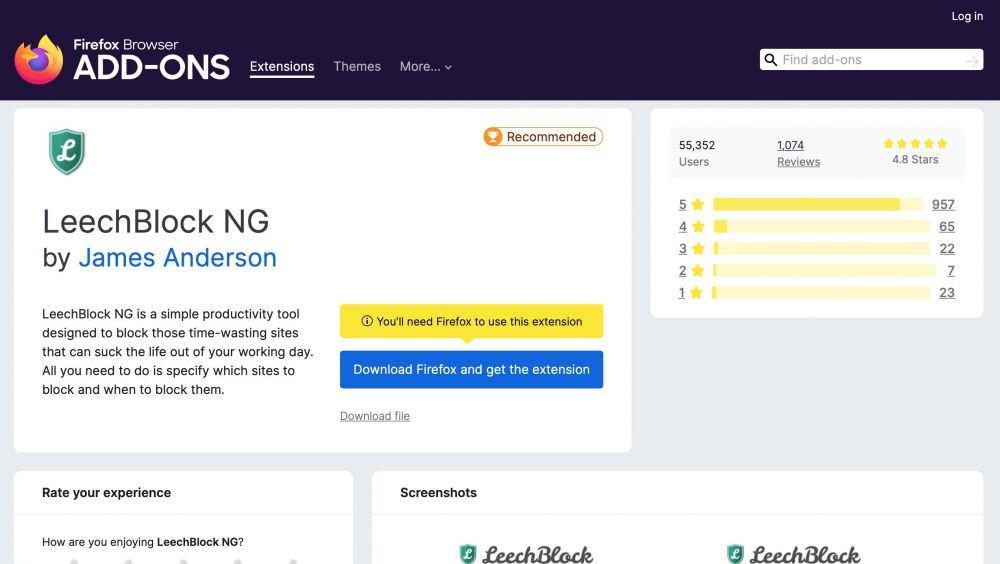Viewport: 1000px width, 564px height.
Task: Click the star icon beside rating 3
Action: coord(698,248)
